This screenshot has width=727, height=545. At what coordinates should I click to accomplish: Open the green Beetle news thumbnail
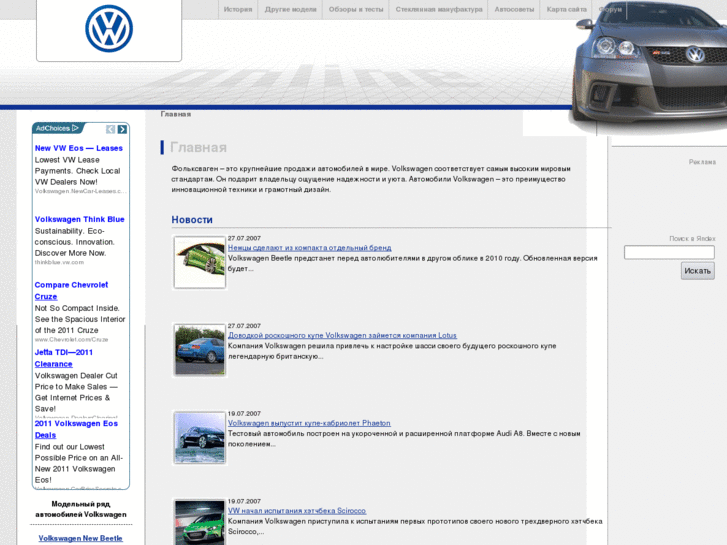pyautogui.click(x=199, y=262)
